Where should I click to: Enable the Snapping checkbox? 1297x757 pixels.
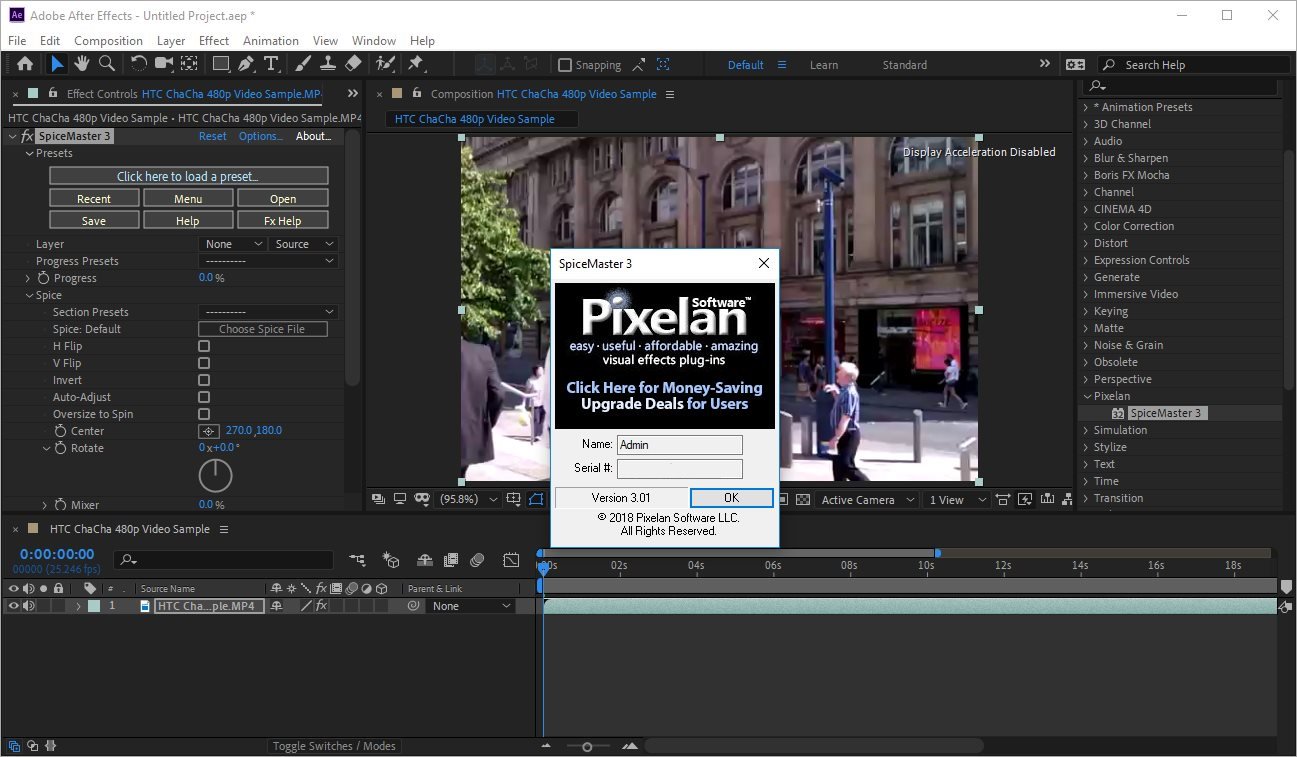coord(565,65)
